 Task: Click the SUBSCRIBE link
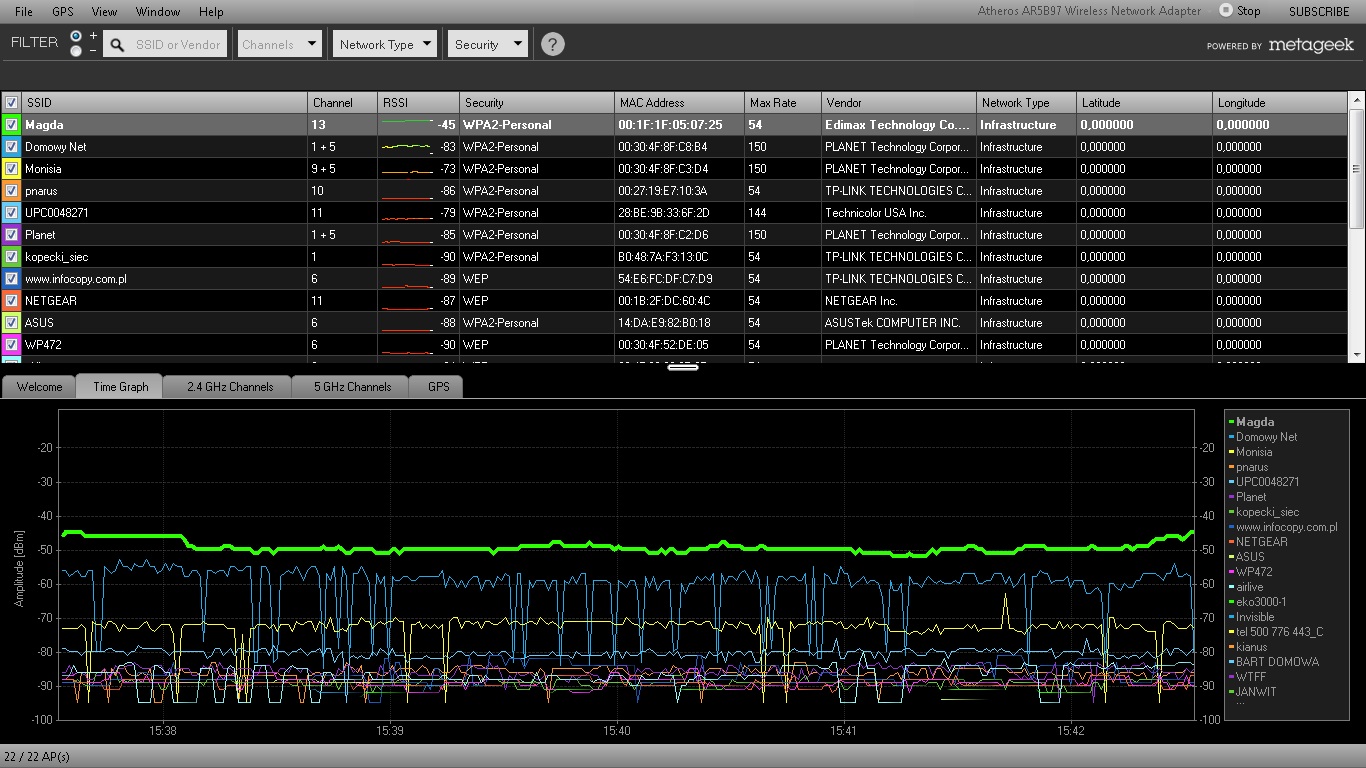click(x=1318, y=11)
